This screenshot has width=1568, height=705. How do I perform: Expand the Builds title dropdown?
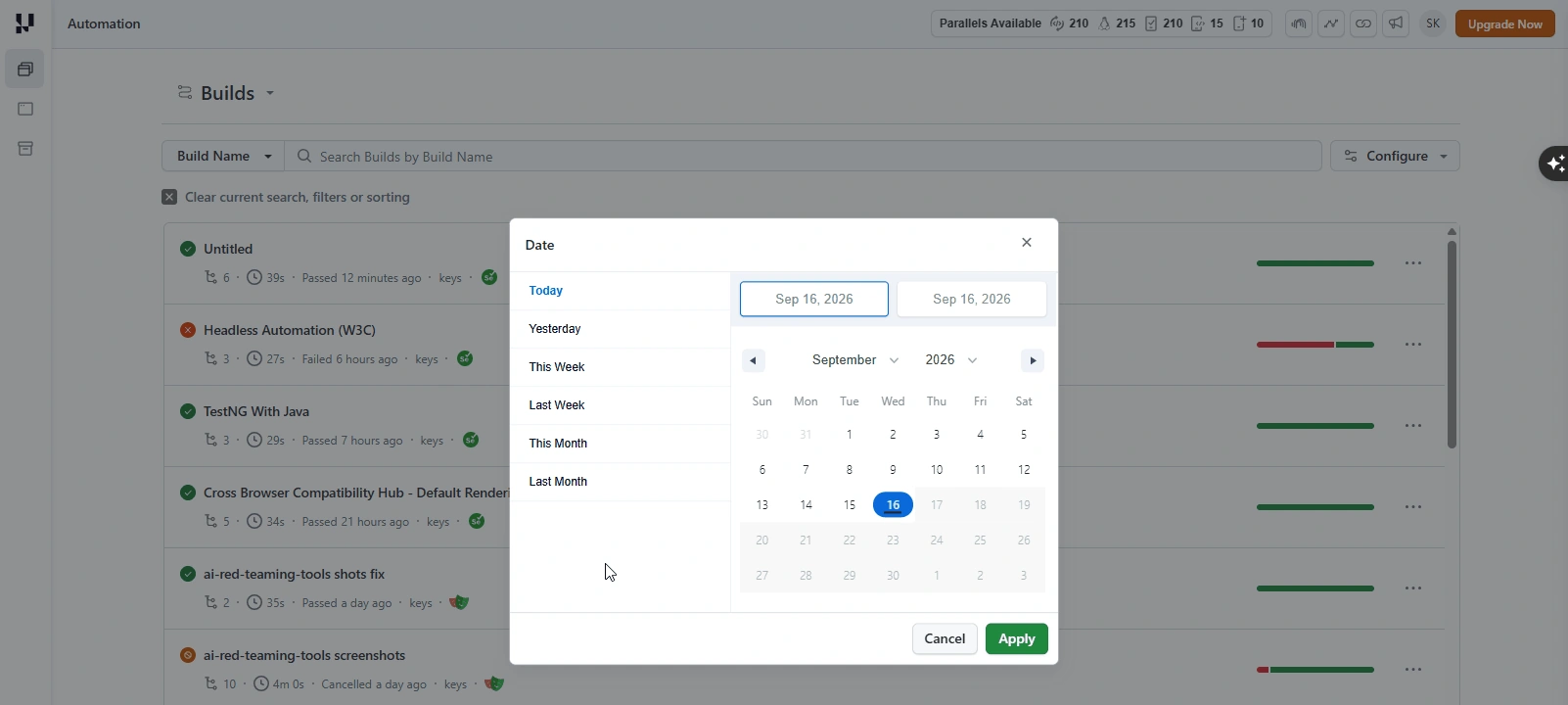(x=270, y=93)
